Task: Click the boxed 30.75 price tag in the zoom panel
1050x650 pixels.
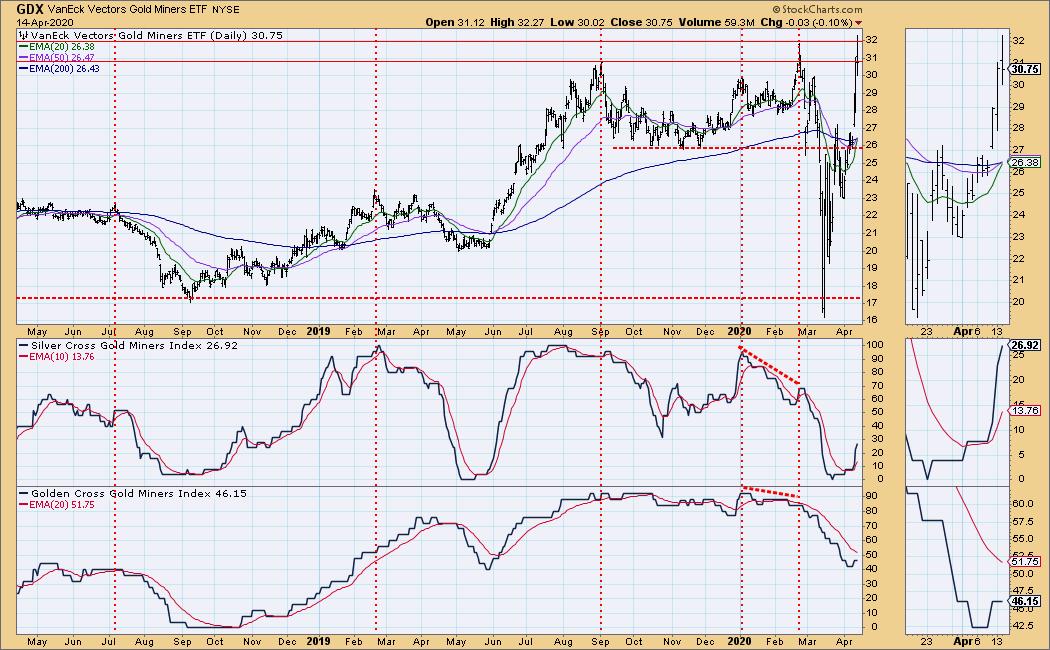Action: (1025, 69)
